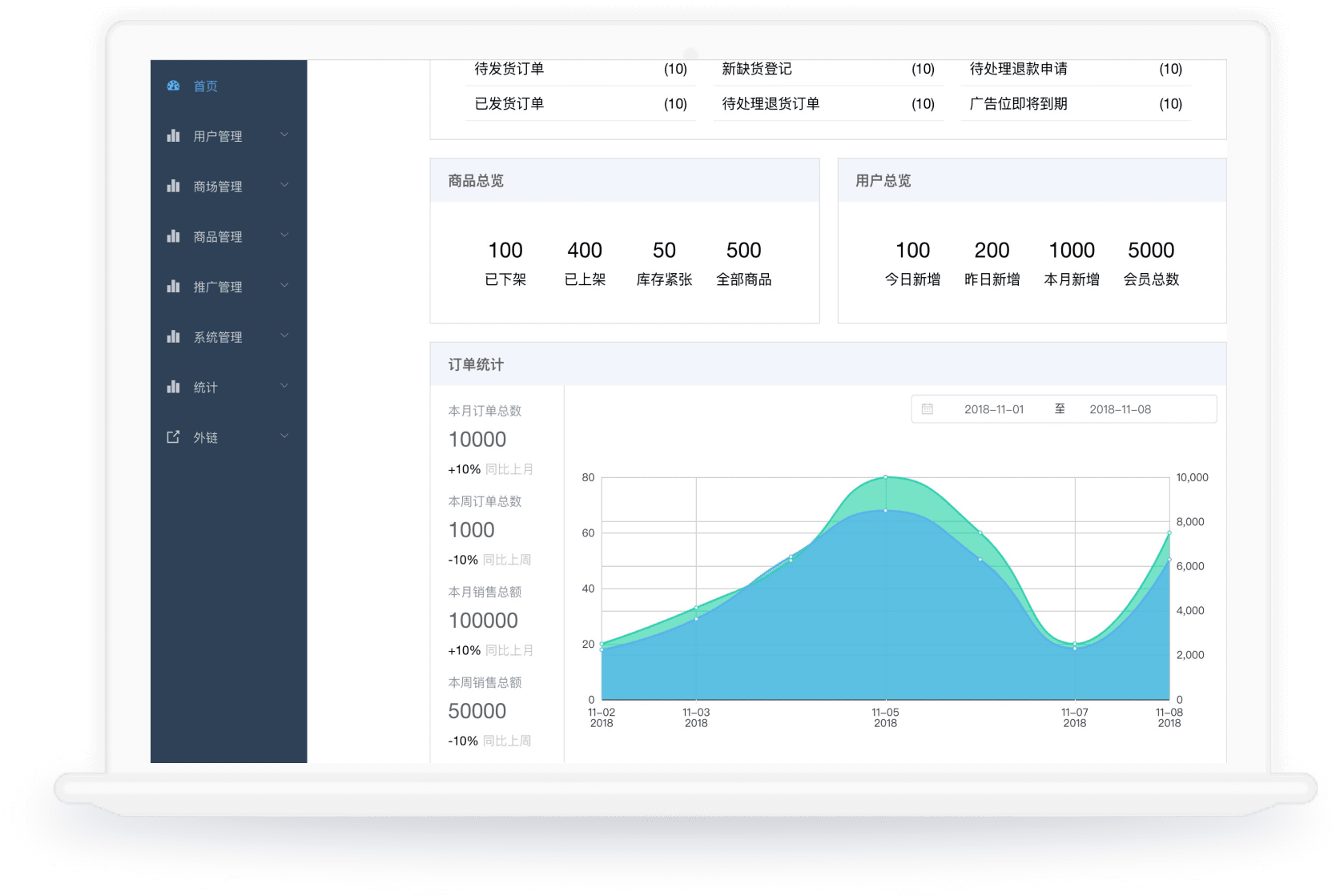The image size is (1344, 896).
Task: Click the dashboard icon next to 首页
Action: pos(173,86)
